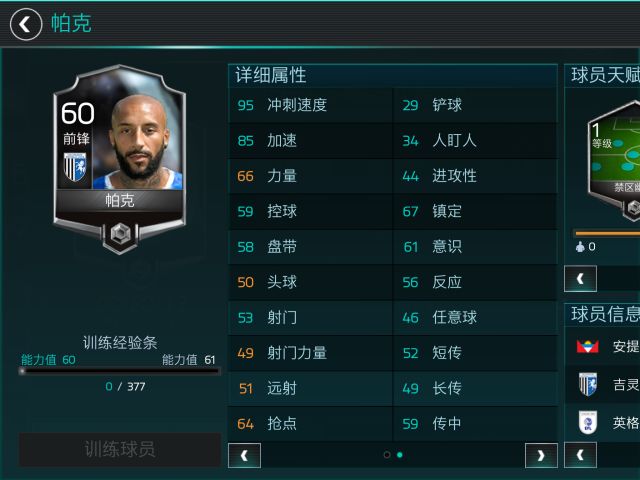The height and width of the screenshot is (480, 640).
Task: Switch to first attributes page dot
Action: [x=387, y=455]
